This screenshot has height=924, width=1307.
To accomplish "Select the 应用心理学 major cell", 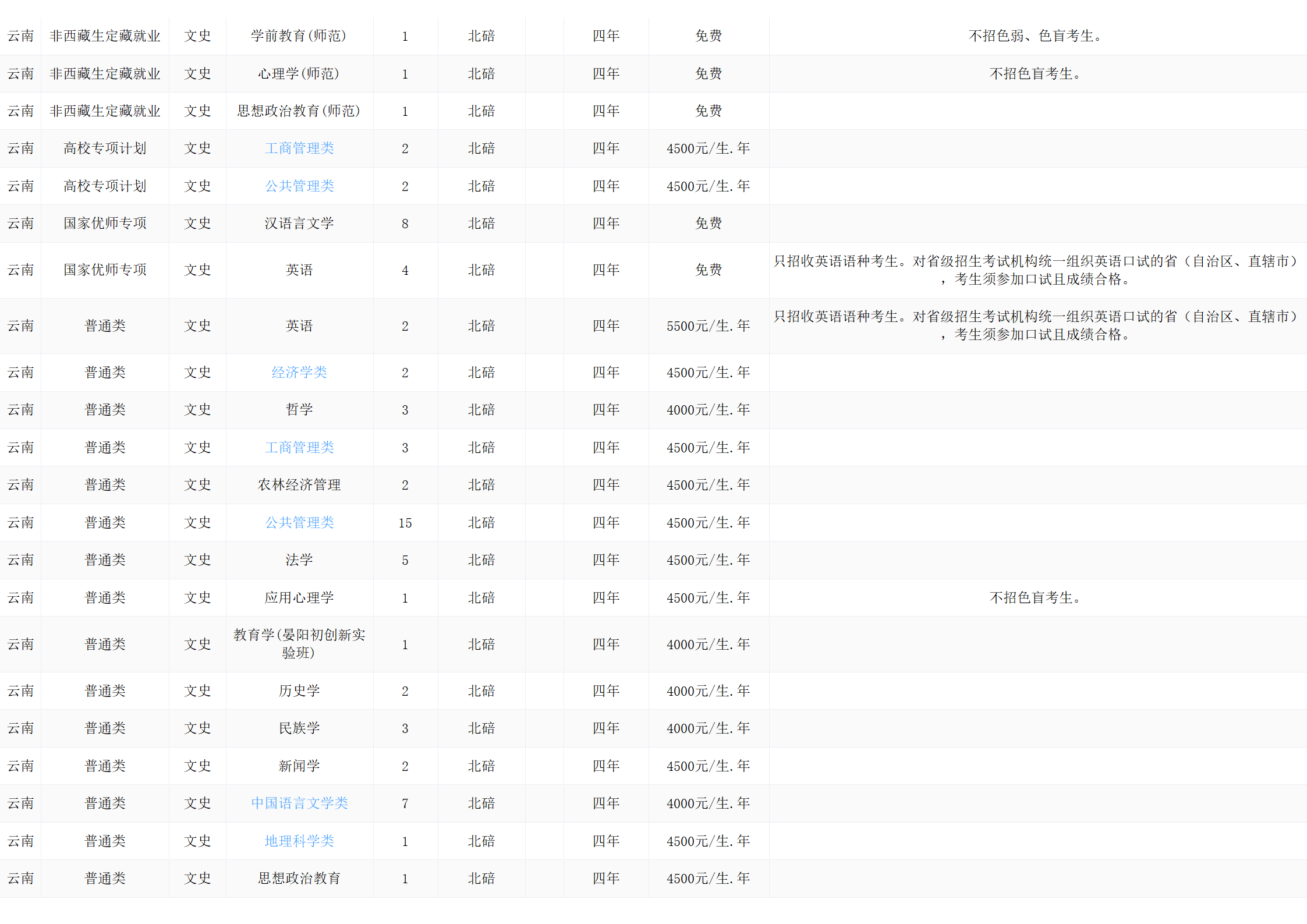I will 299,598.
